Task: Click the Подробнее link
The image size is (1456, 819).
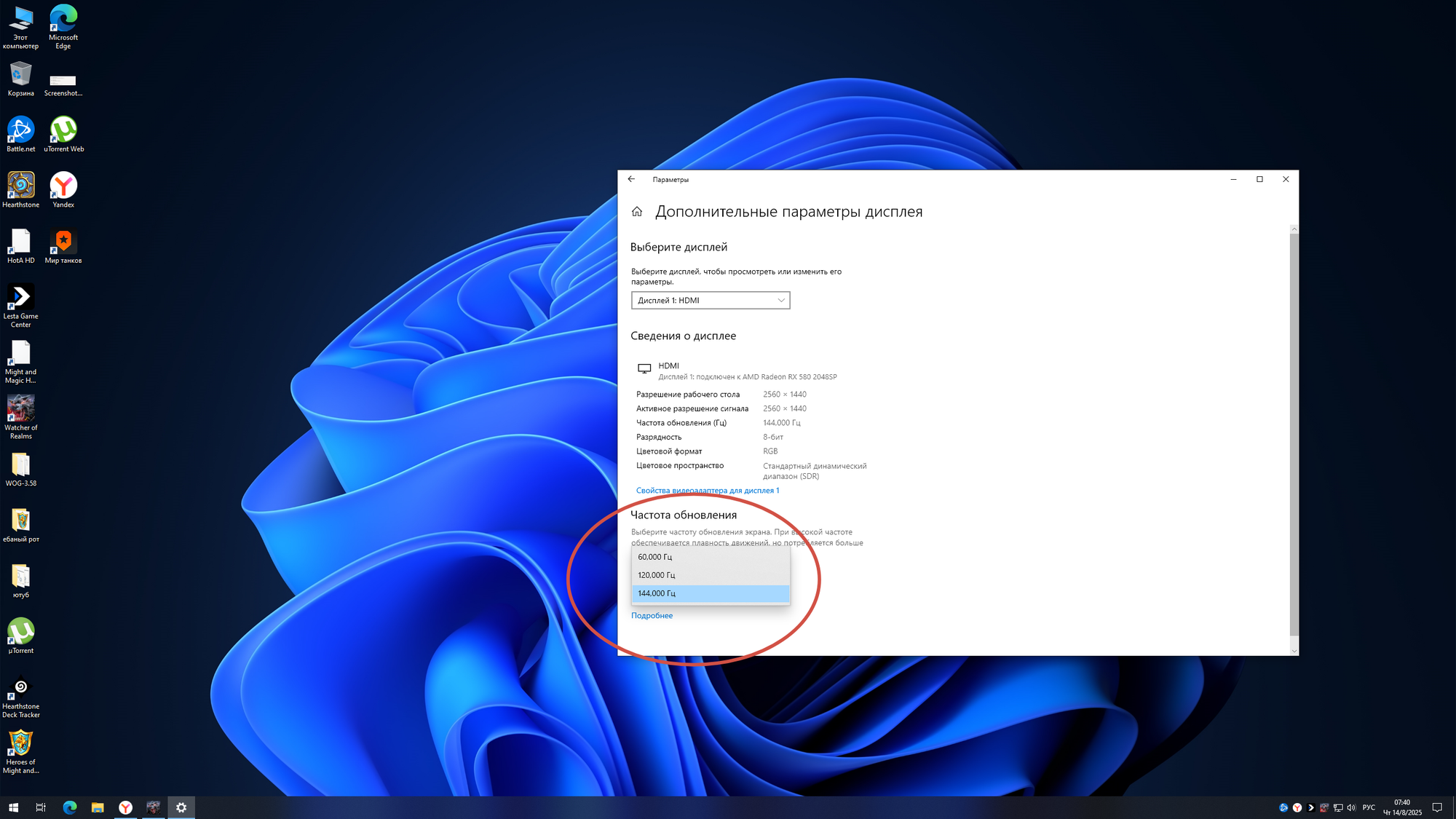Action: (x=652, y=616)
